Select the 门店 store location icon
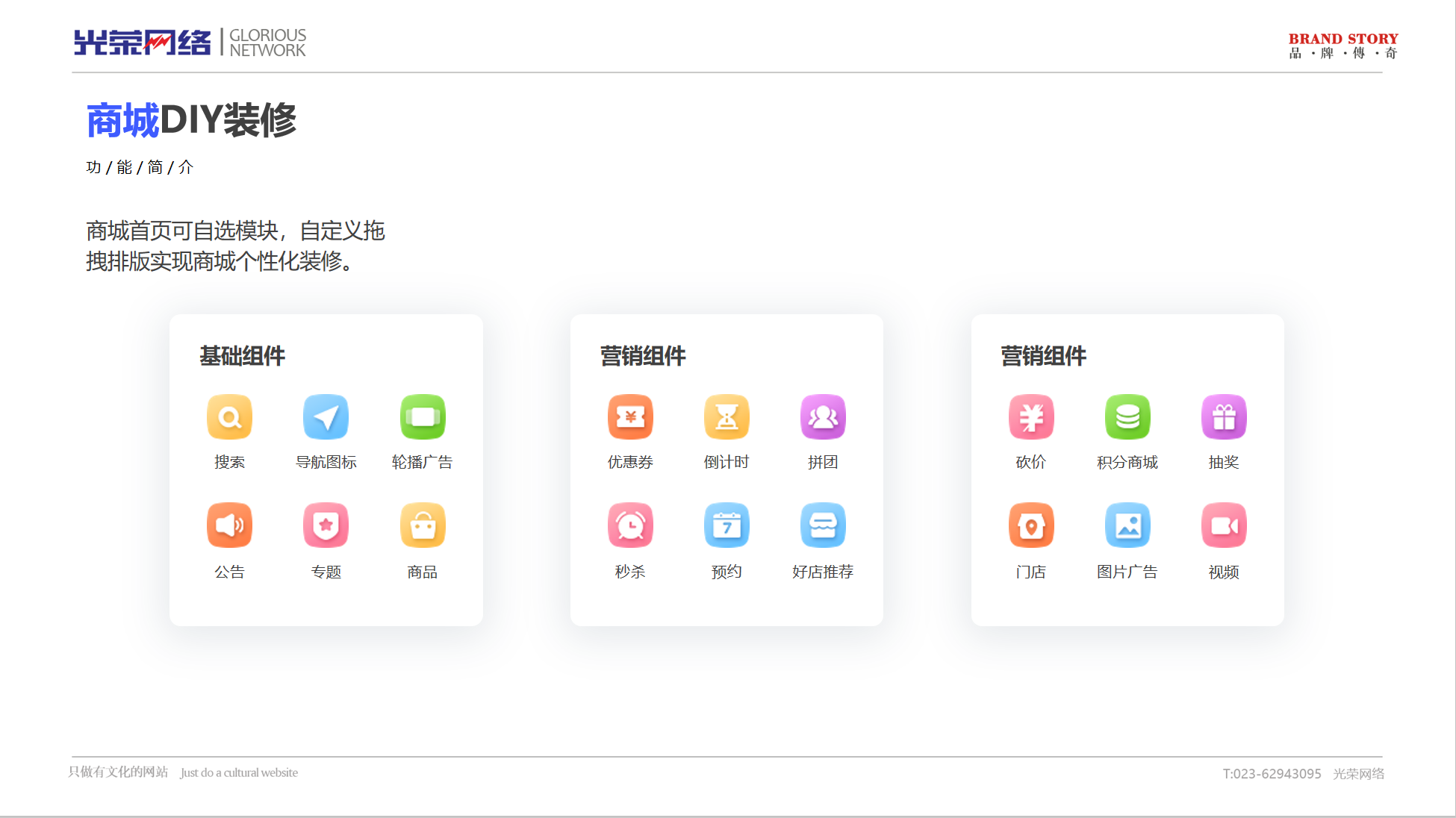The height and width of the screenshot is (818, 1456). tap(1031, 525)
